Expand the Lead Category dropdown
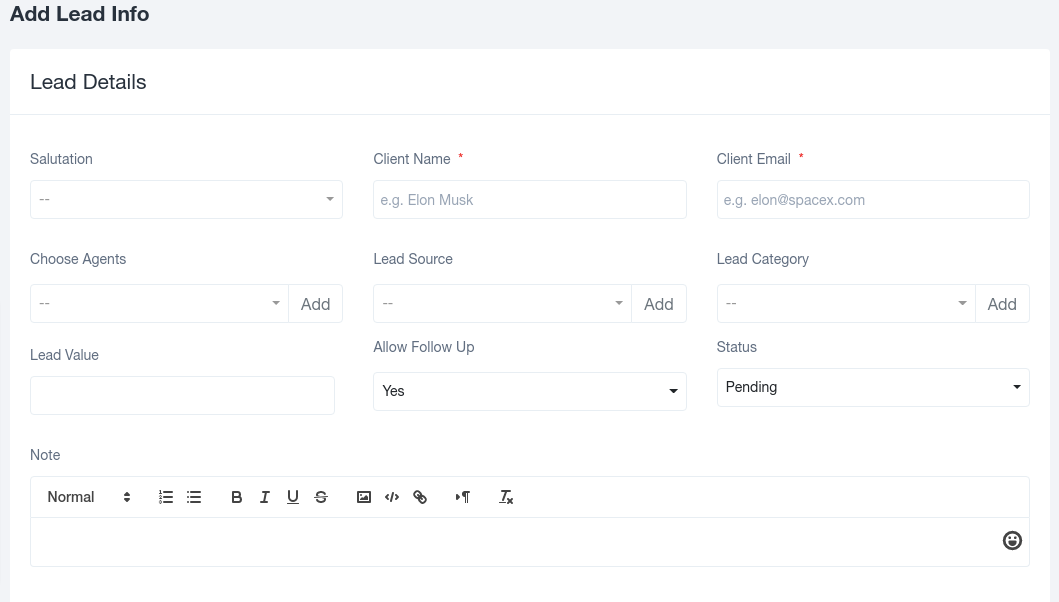1059x602 pixels. tap(845, 303)
